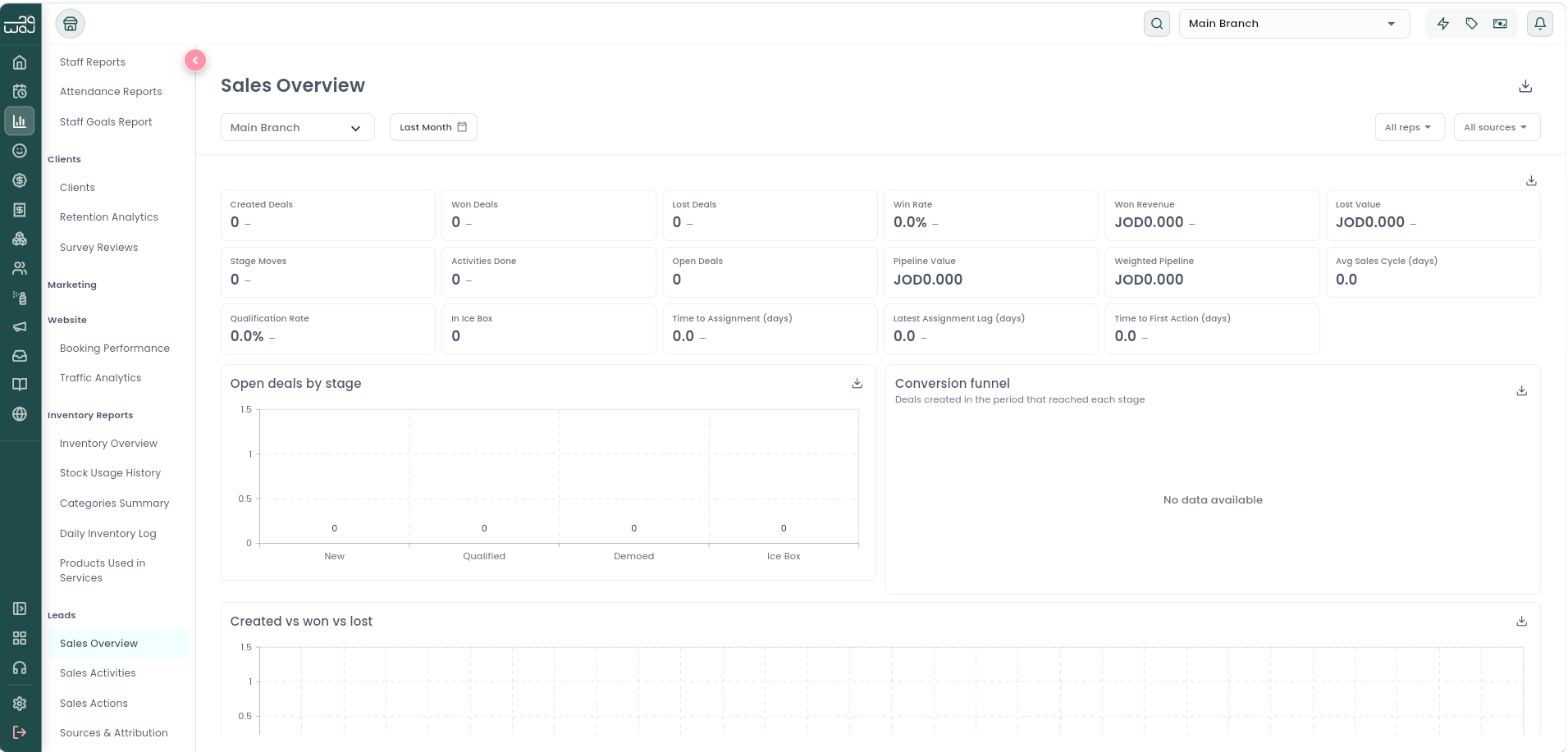Click the cash banknote icon in top bar
Viewport: 1568px width, 752px height.
1500,24
